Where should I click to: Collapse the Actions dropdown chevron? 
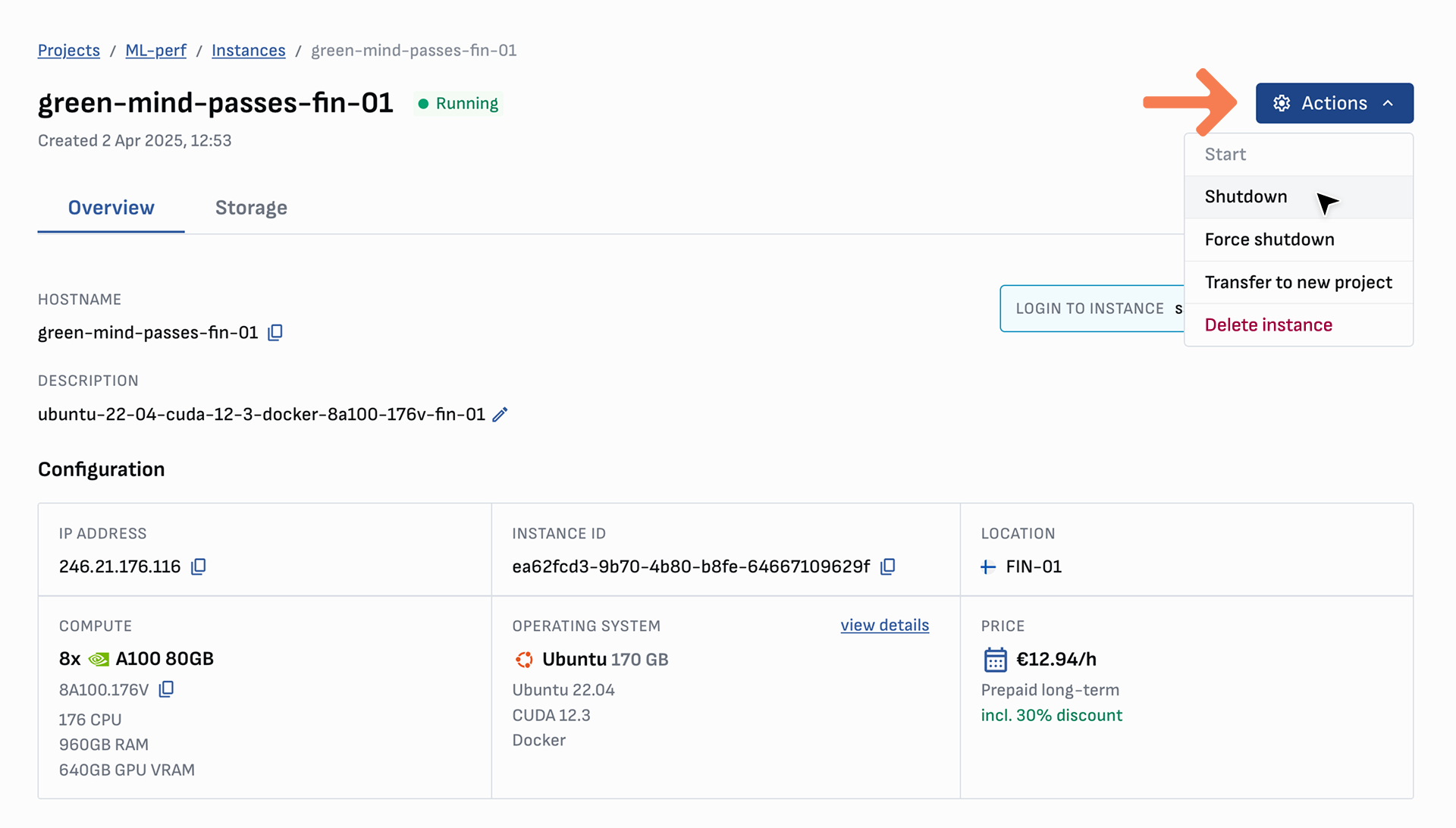(x=1388, y=103)
